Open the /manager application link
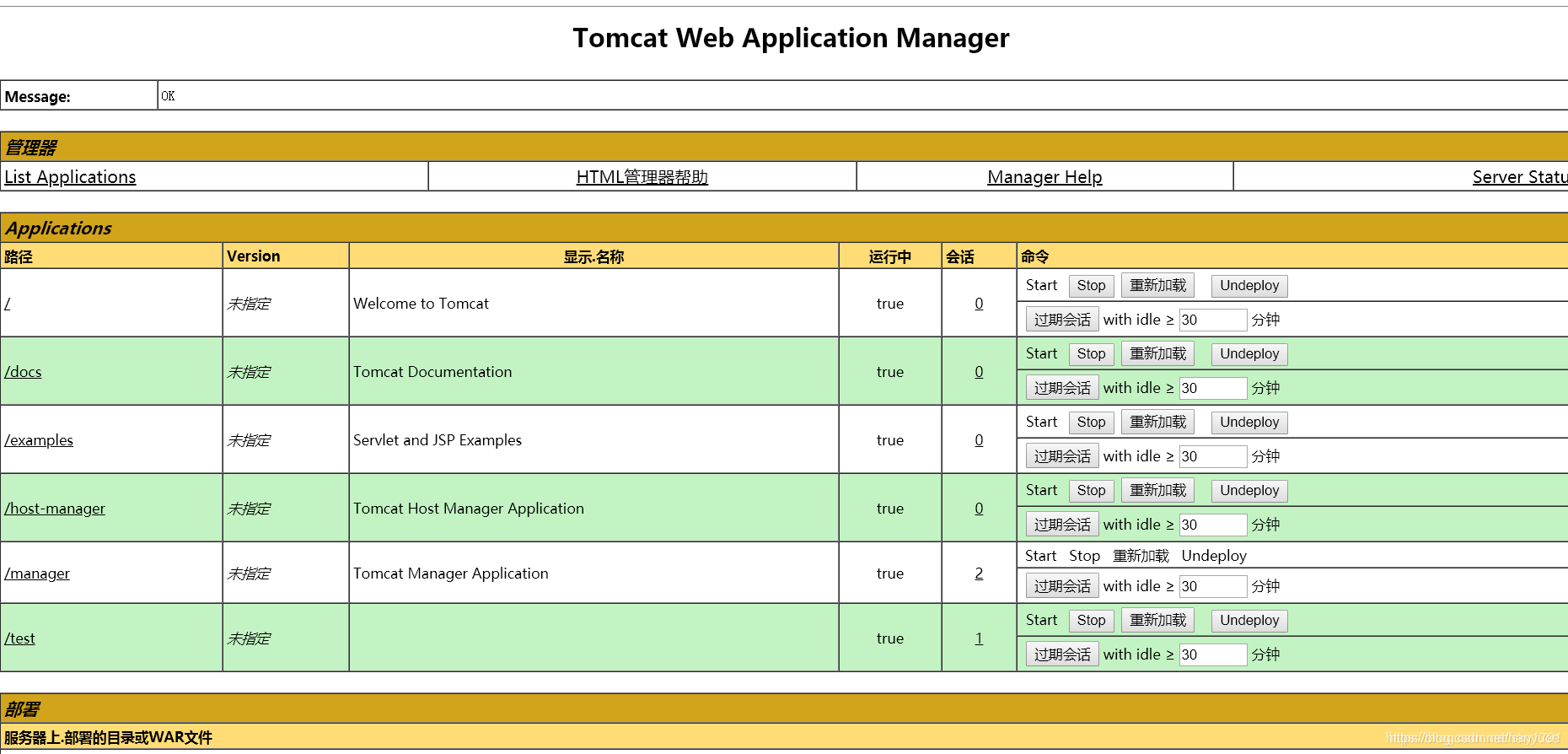The image size is (1568, 754). click(37, 574)
